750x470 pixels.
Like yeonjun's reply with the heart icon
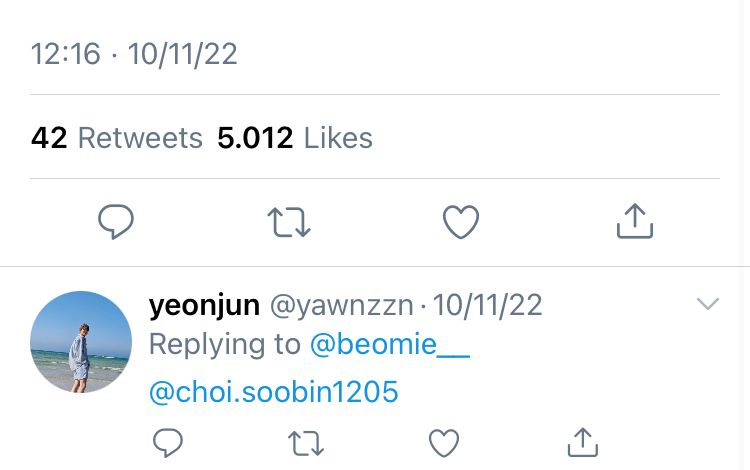[443, 441]
